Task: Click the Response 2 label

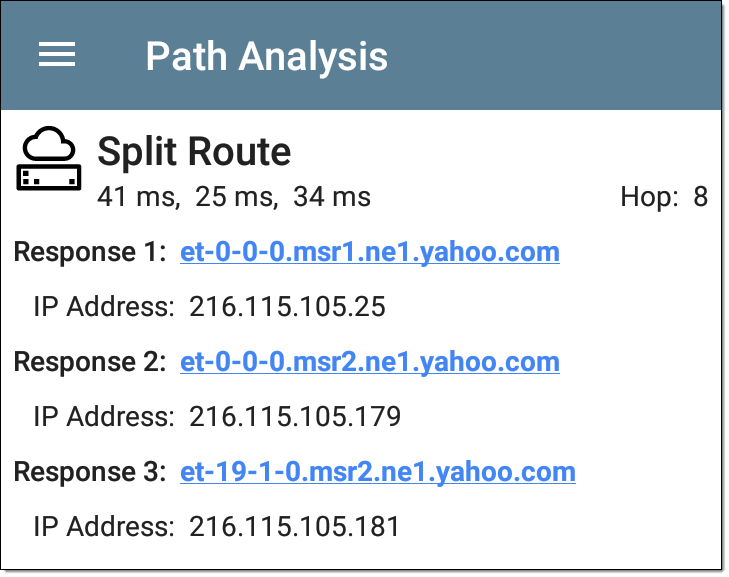Action: click(x=90, y=362)
